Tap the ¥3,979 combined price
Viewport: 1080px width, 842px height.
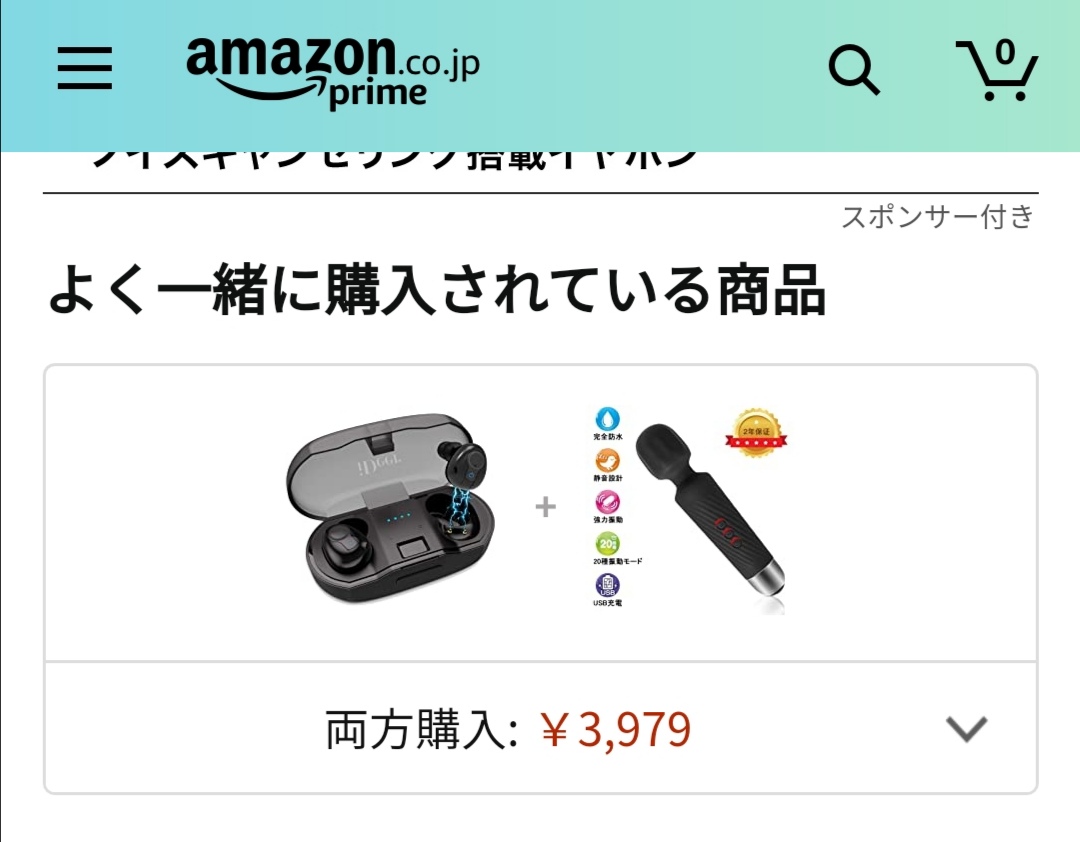615,730
